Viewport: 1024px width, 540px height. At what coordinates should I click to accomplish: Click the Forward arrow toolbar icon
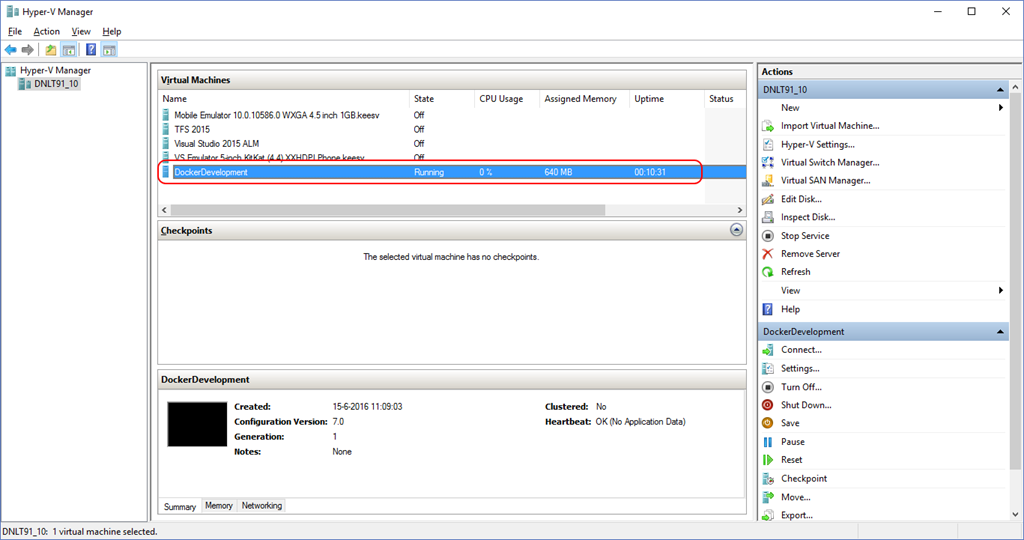click(x=27, y=50)
